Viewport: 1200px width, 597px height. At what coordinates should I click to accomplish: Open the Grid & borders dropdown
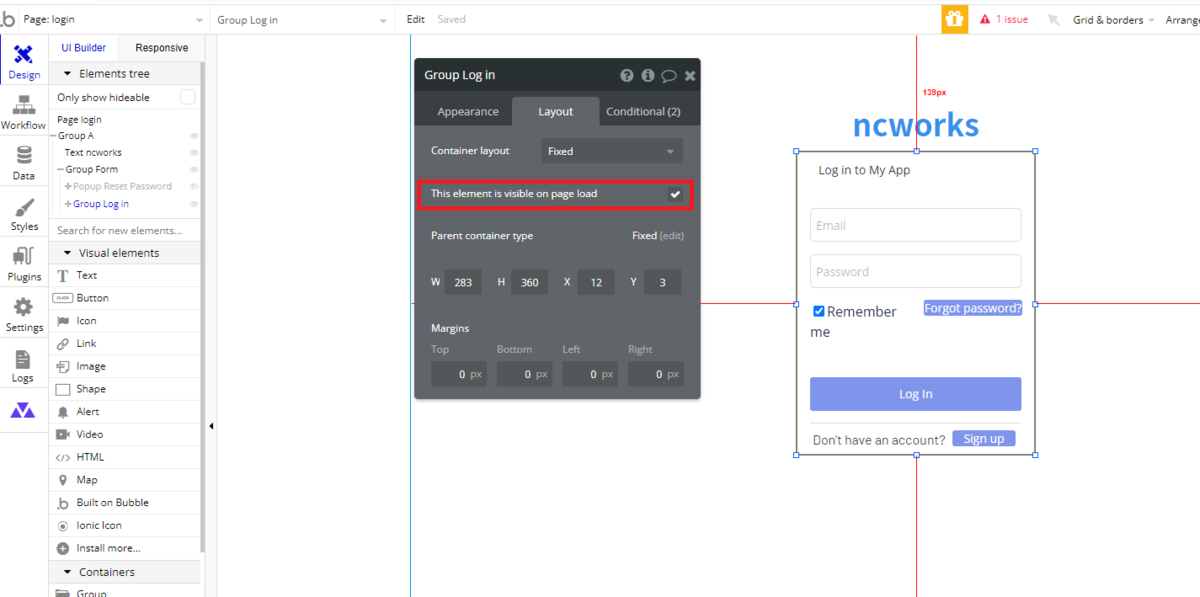click(x=1113, y=20)
